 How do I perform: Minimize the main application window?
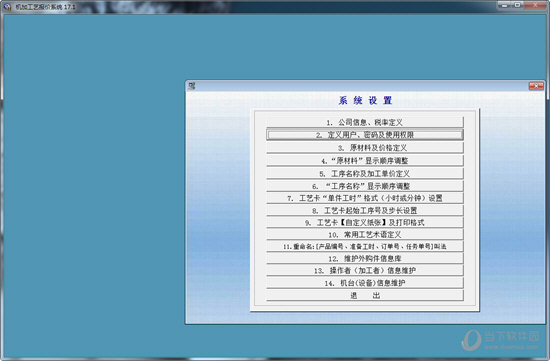505,5
